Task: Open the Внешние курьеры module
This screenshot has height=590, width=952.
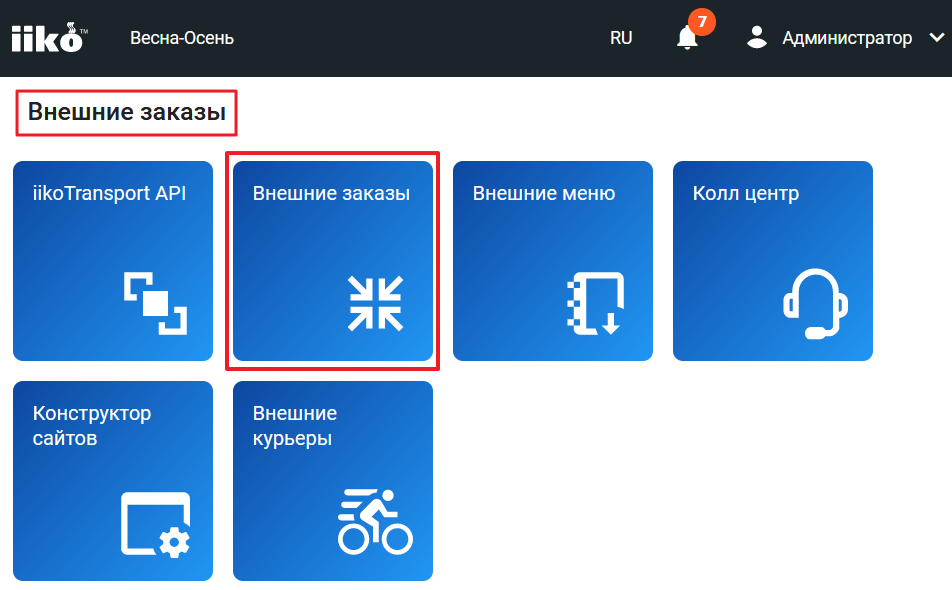Action: point(332,480)
